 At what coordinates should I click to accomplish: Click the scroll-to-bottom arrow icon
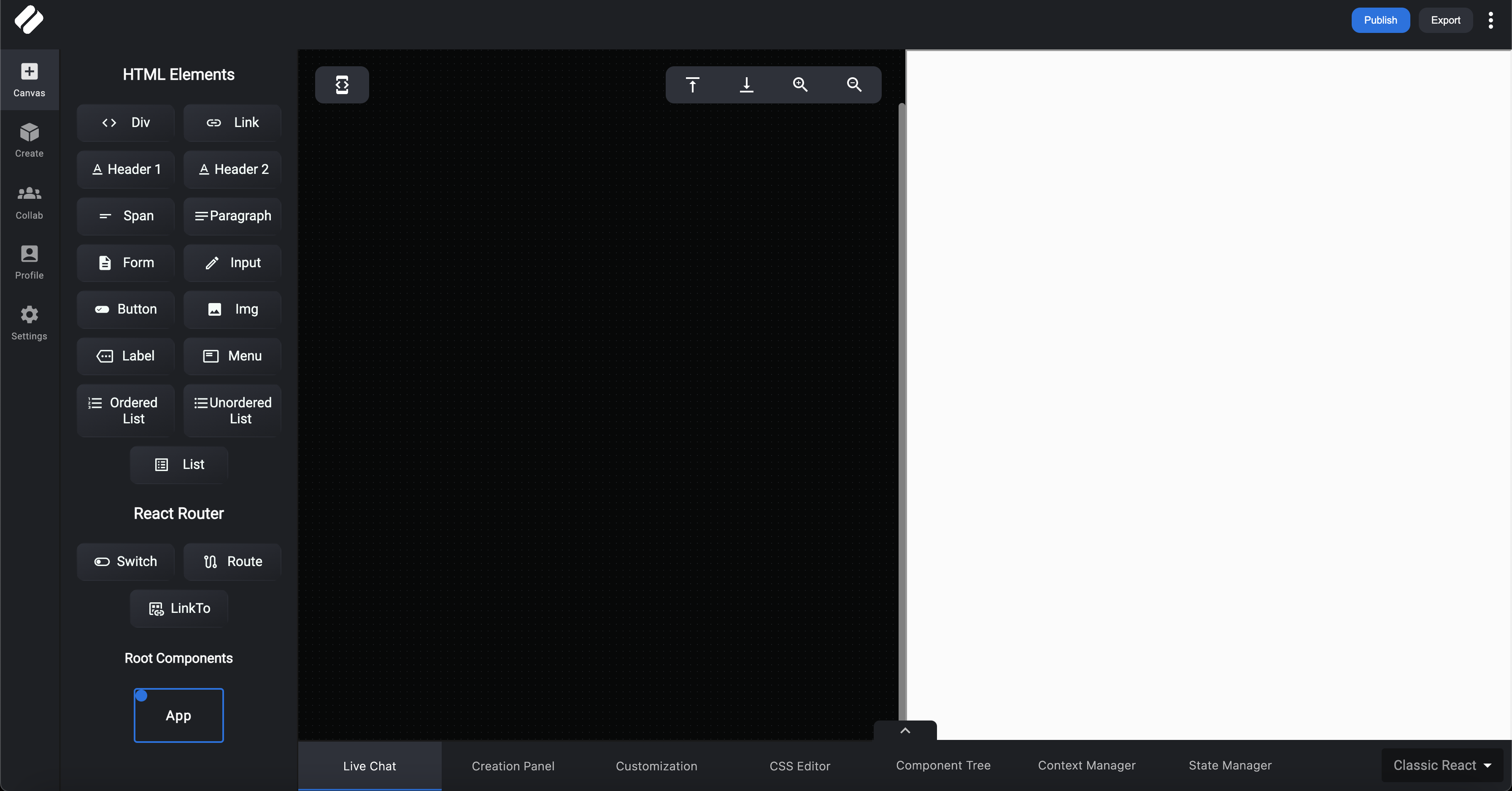[746, 84]
